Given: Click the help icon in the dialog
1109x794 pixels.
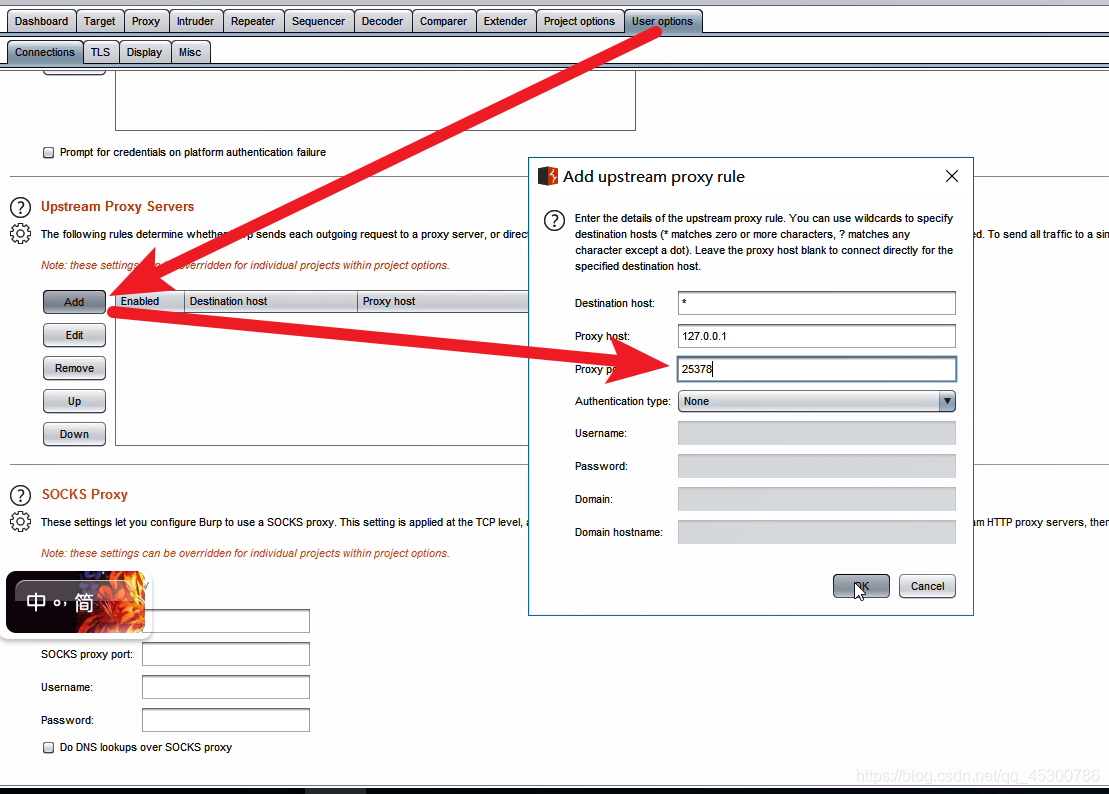Looking at the screenshot, I should point(550,220).
